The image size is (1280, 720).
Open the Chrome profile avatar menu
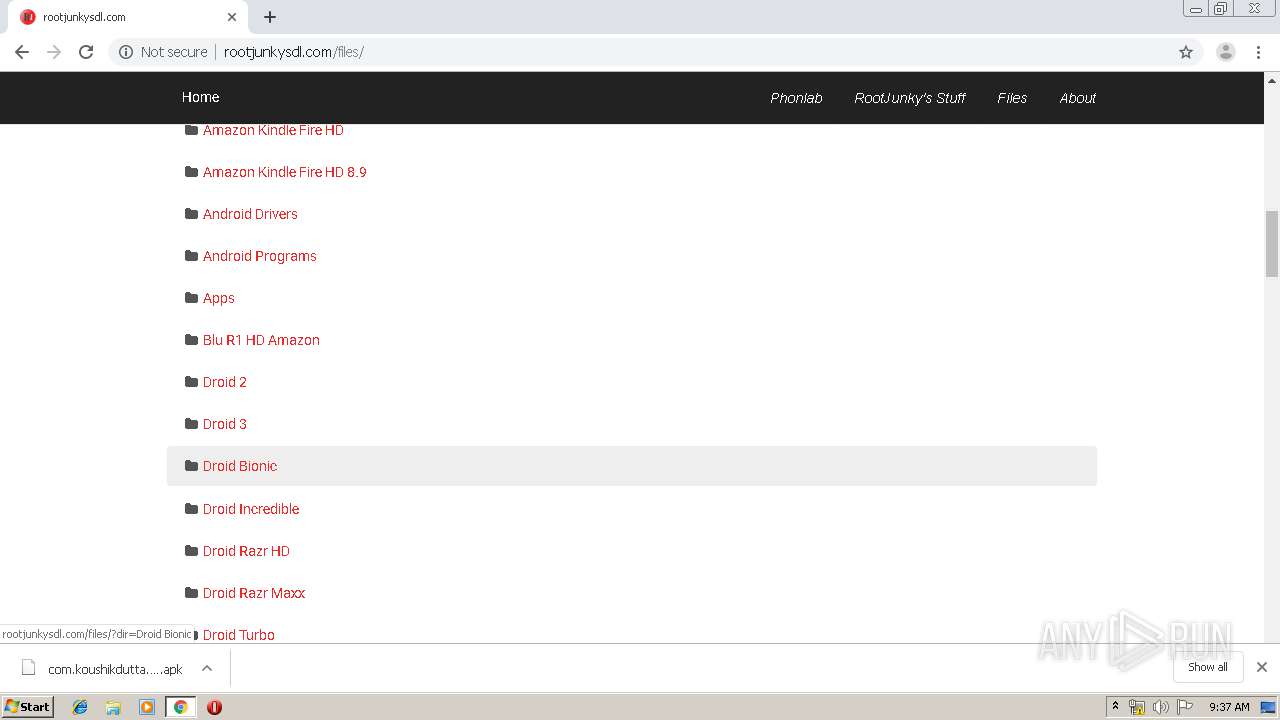(x=1226, y=52)
